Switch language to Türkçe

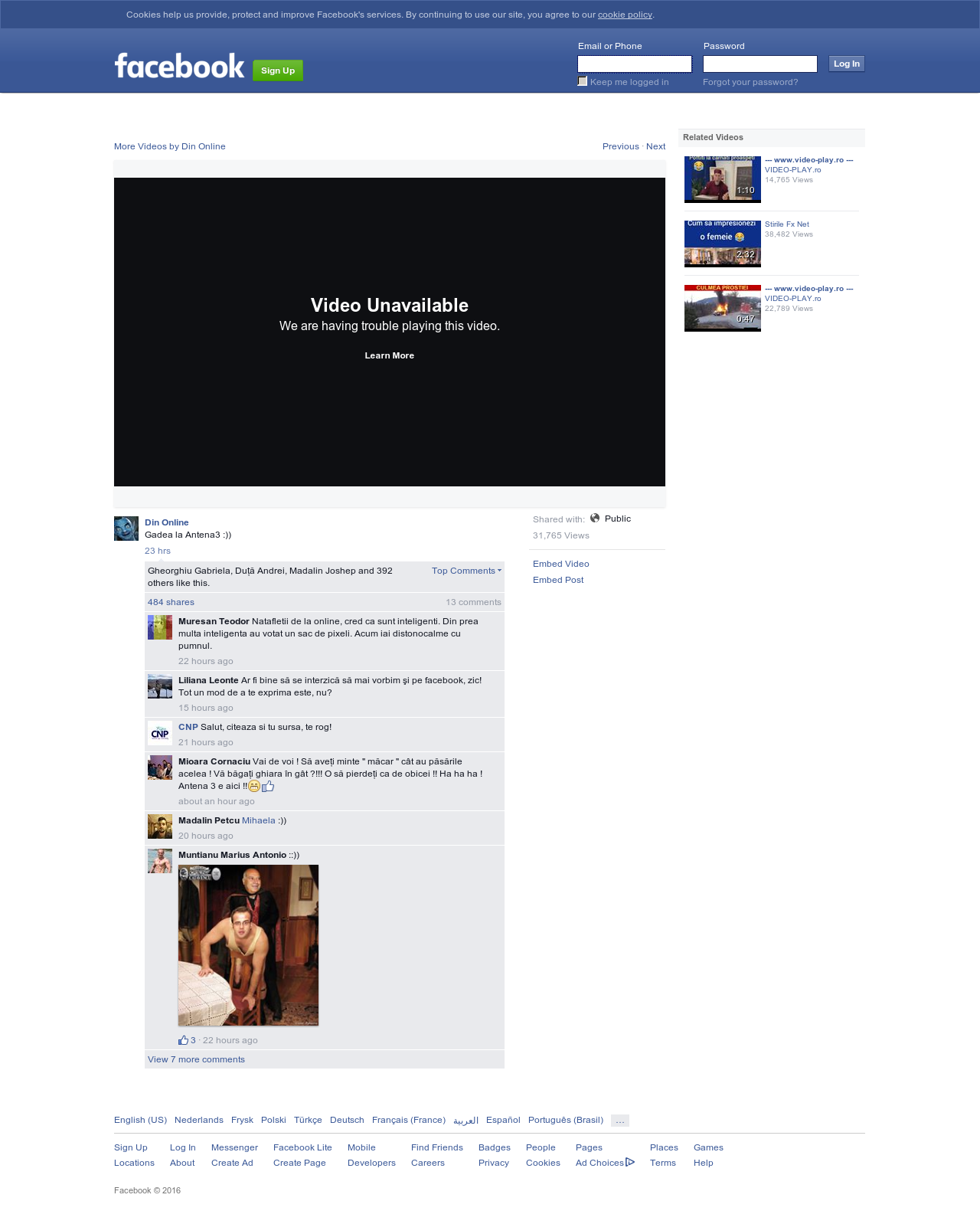pyautogui.click(x=308, y=1120)
